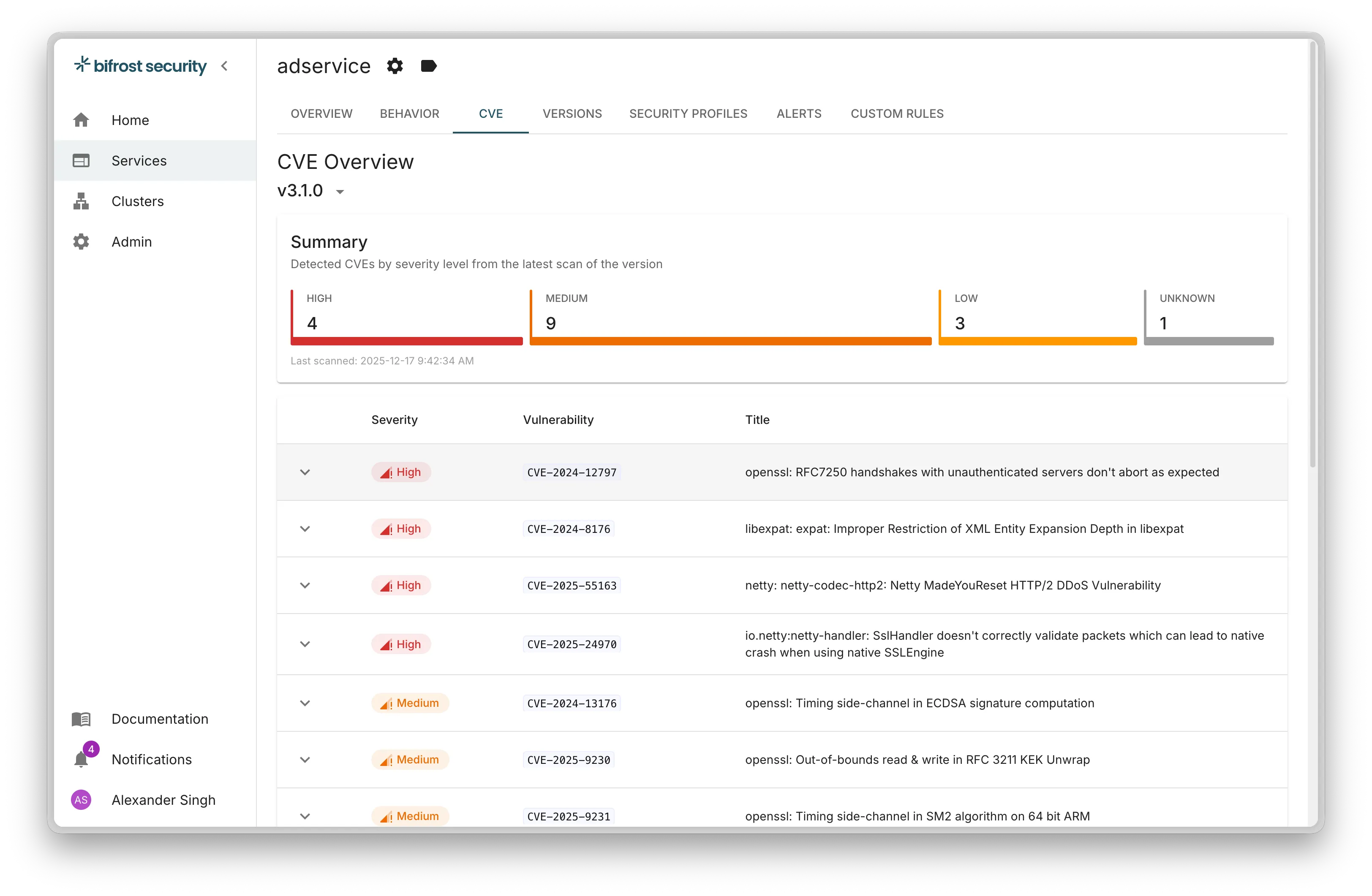1372x896 pixels.
Task: Expand the CVE-2024-12797 row details
Action: (x=305, y=472)
